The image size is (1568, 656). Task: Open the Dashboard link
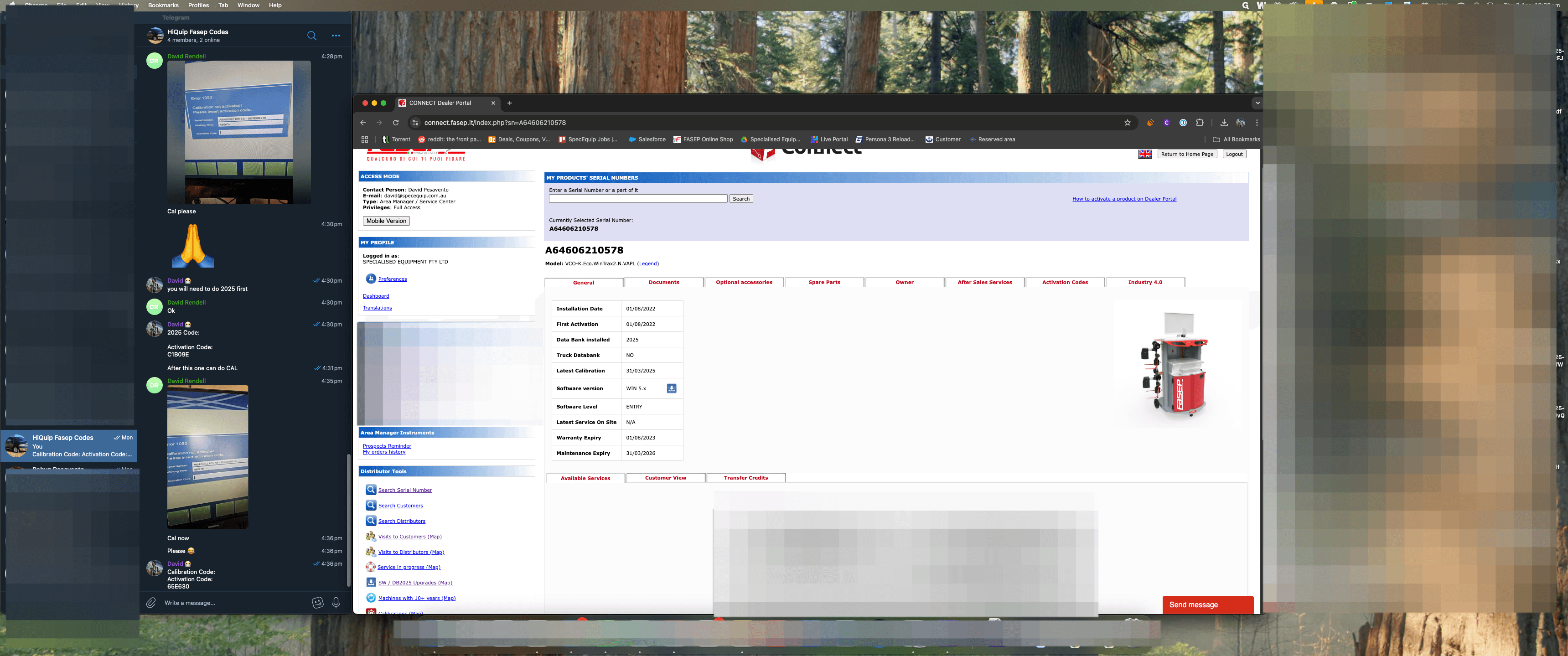[x=376, y=296]
